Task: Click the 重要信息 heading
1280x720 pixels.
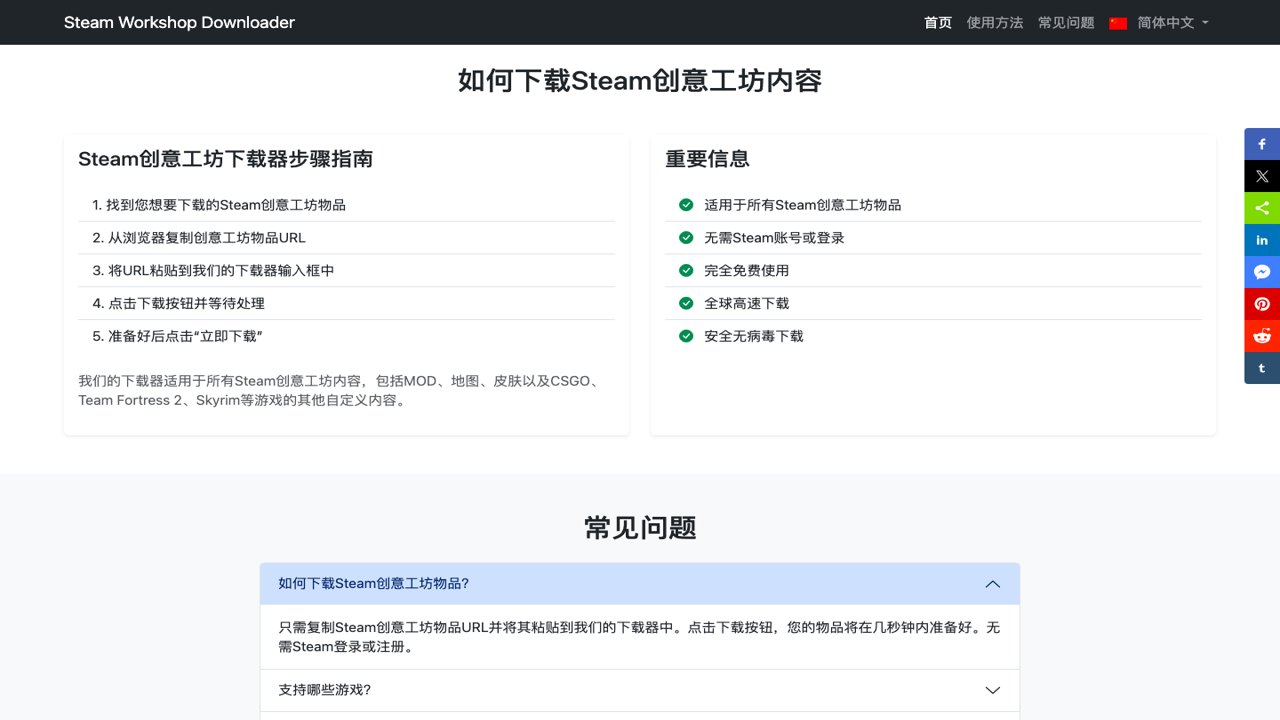Action: [x=707, y=159]
